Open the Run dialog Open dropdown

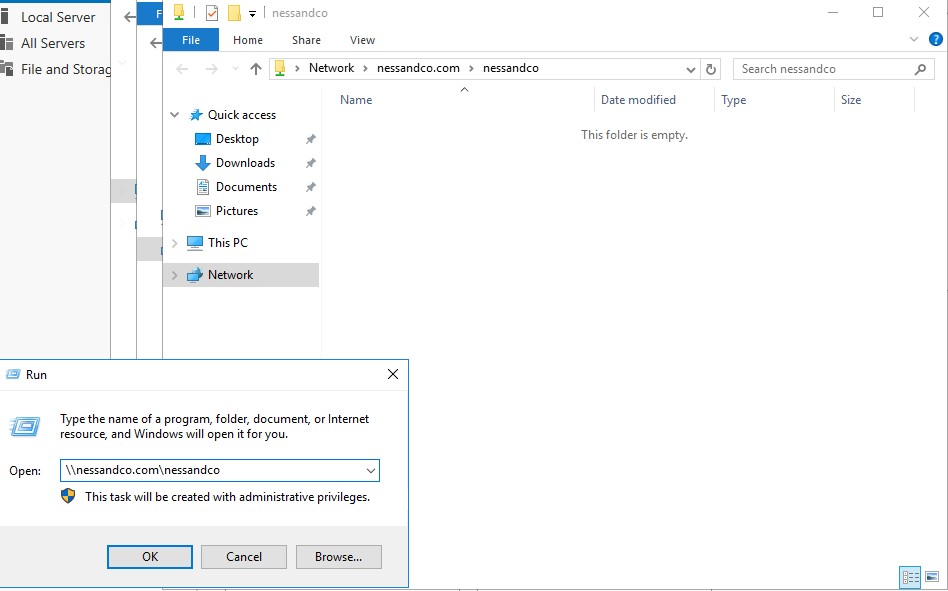click(371, 471)
